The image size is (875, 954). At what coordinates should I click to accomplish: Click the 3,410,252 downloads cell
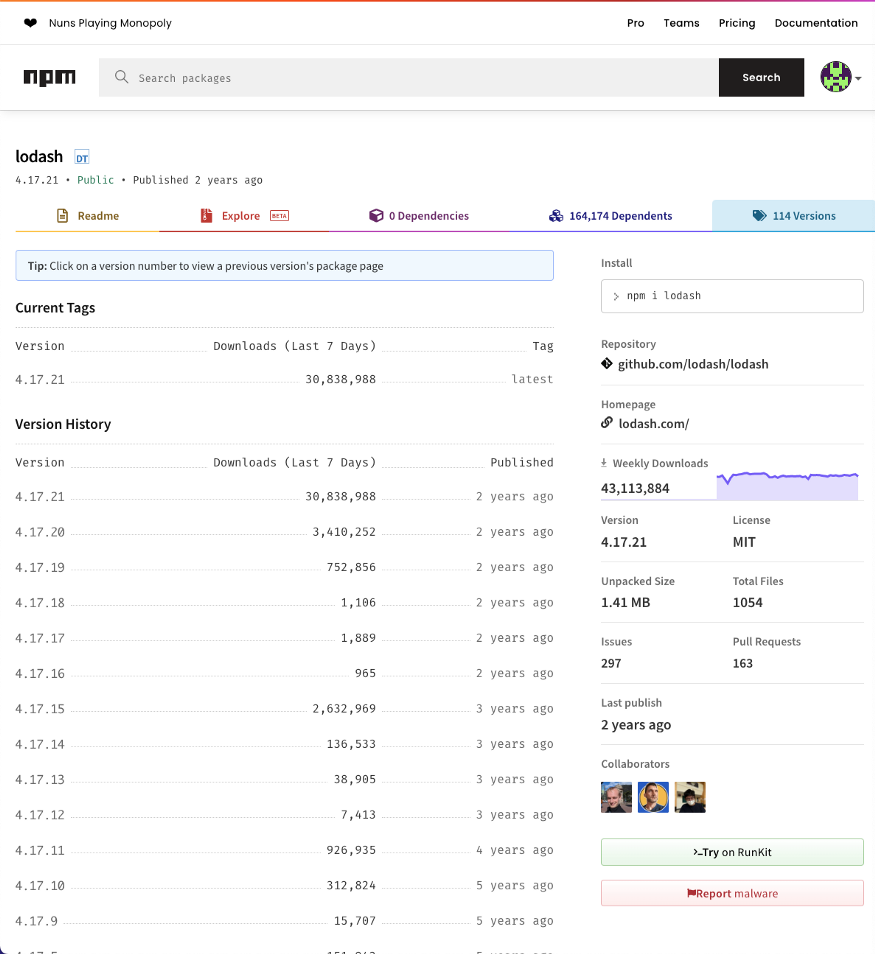pyautogui.click(x=344, y=532)
